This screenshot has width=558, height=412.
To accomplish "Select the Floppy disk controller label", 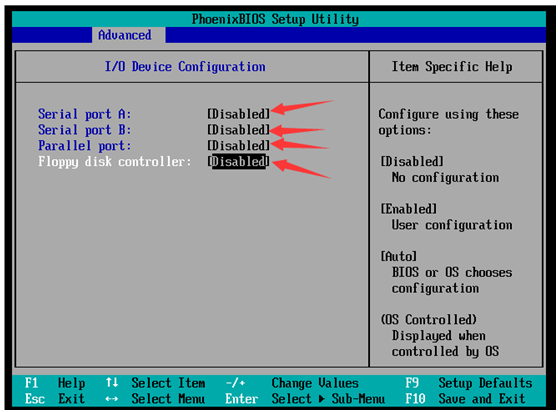I will (115, 162).
